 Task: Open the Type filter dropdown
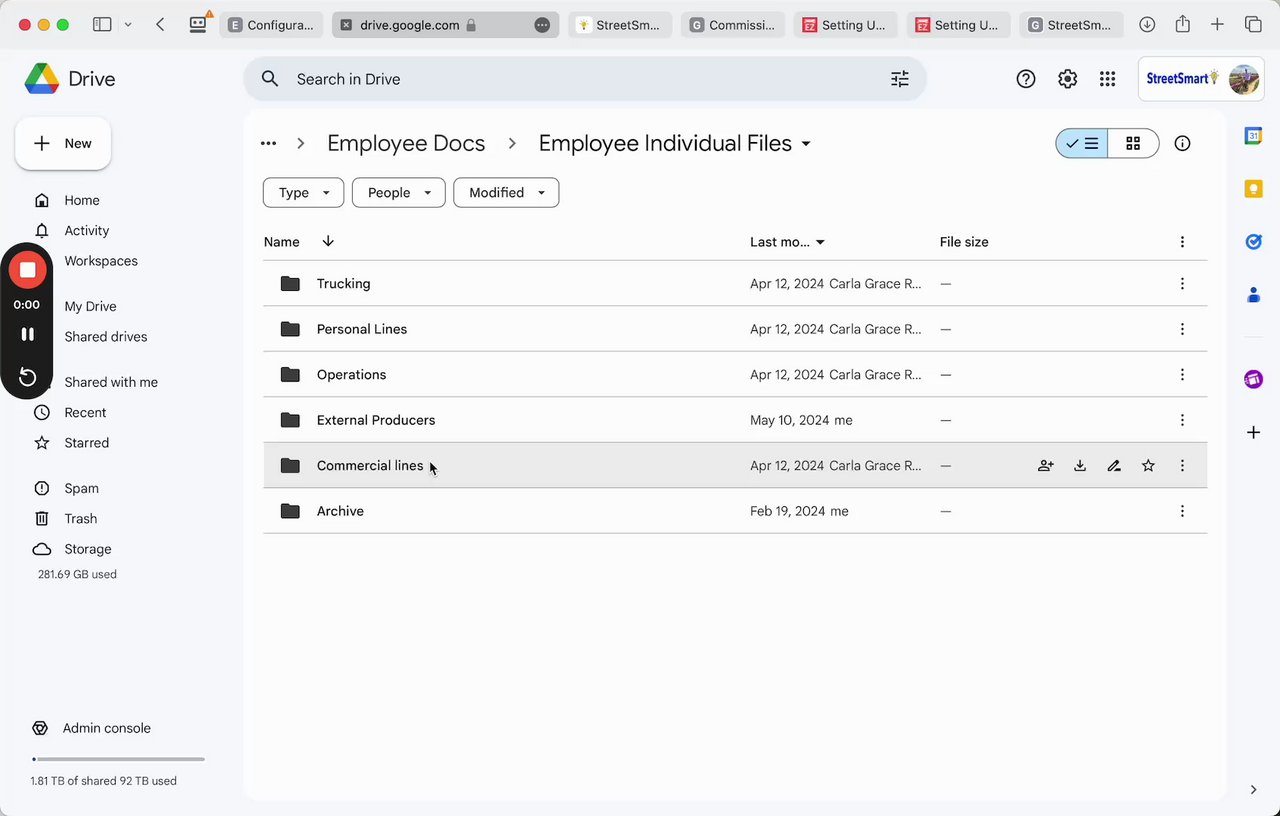point(303,193)
